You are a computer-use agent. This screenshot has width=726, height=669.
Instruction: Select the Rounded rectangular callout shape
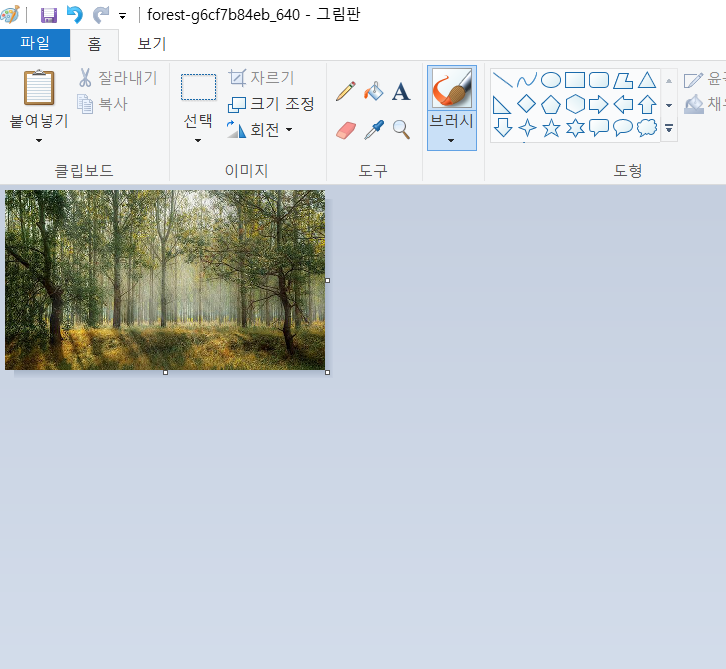pos(599,128)
